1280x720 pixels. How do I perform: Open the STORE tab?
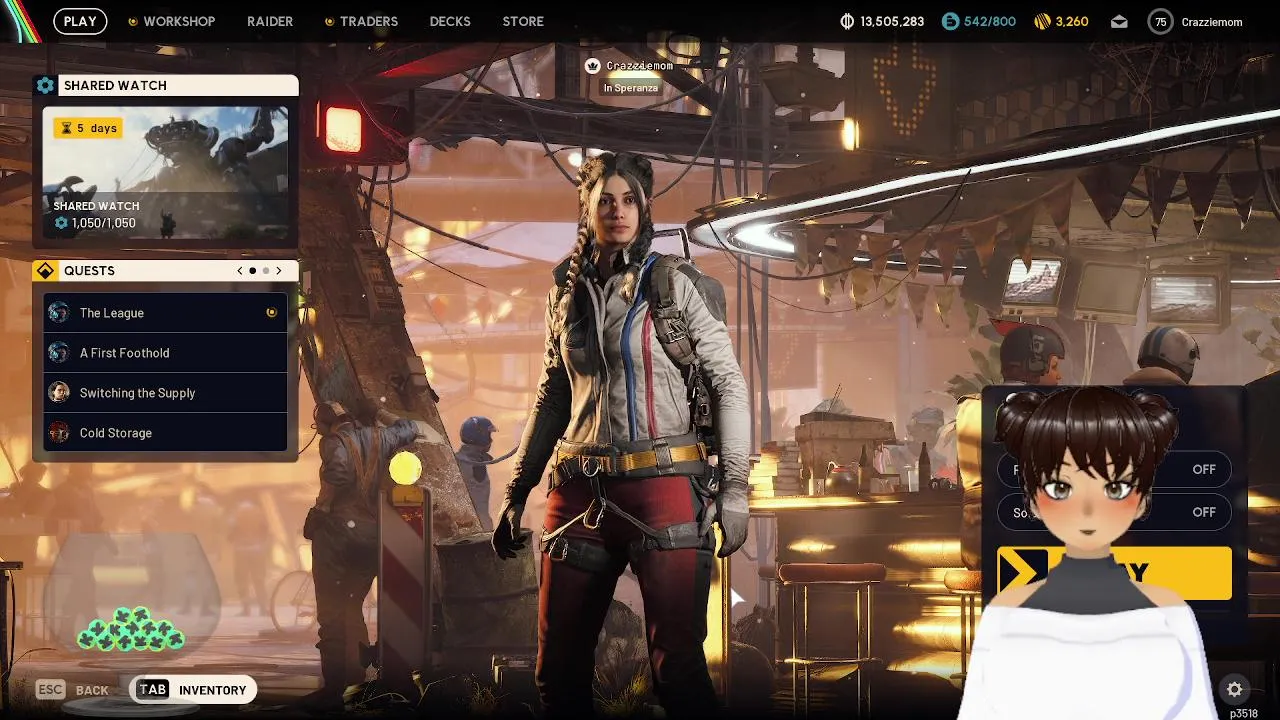523,21
